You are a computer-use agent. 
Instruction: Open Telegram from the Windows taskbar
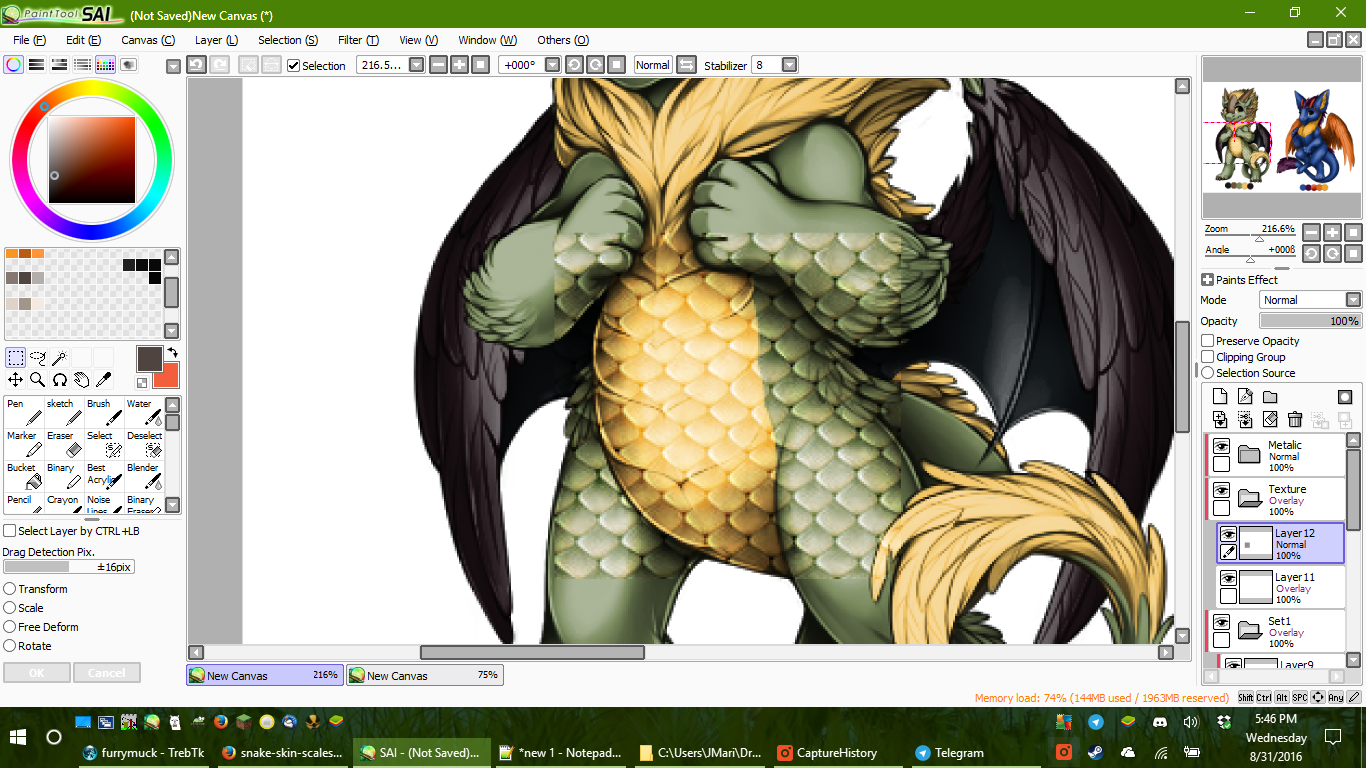(x=948, y=753)
